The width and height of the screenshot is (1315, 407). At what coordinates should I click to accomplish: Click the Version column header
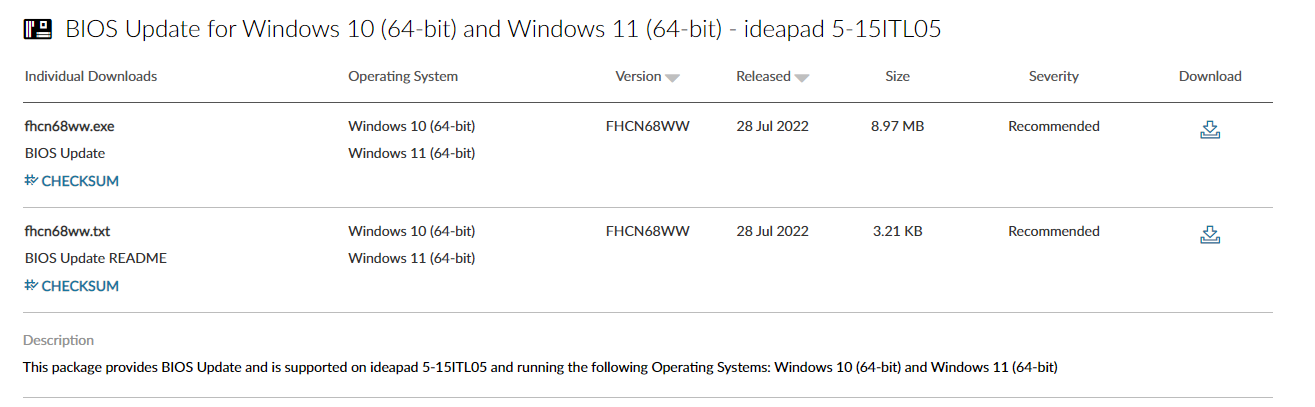[x=638, y=76]
